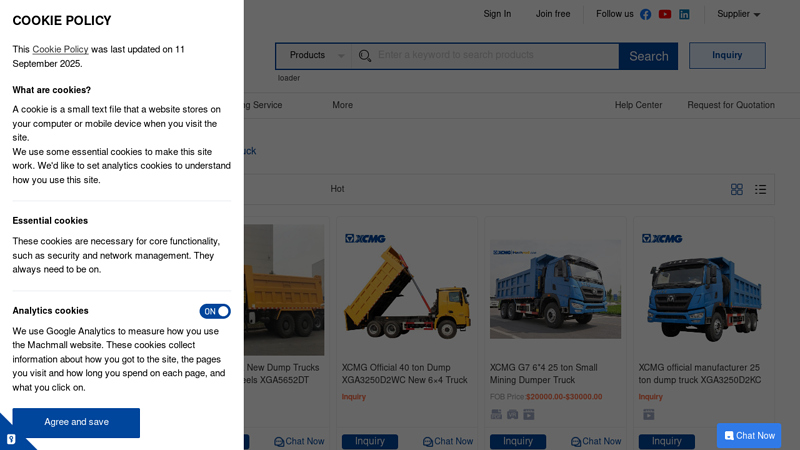
Task: Open the floating Chat Now button
Action: tap(749, 436)
